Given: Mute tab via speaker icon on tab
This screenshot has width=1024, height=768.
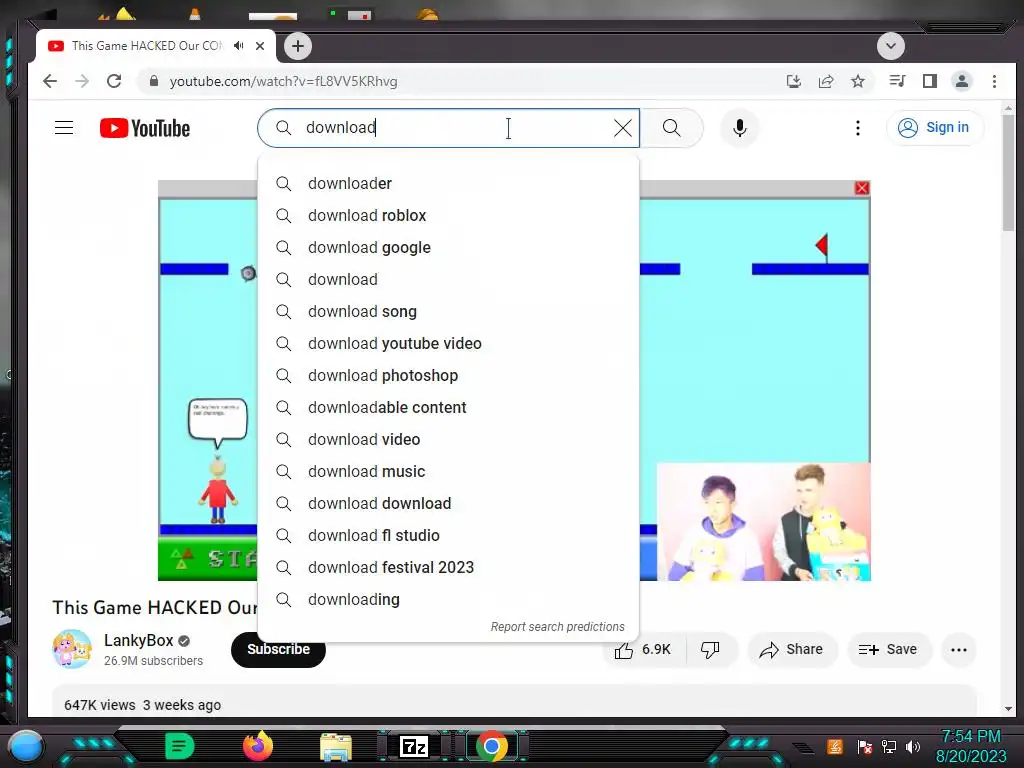Looking at the screenshot, I should click(x=238, y=46).
